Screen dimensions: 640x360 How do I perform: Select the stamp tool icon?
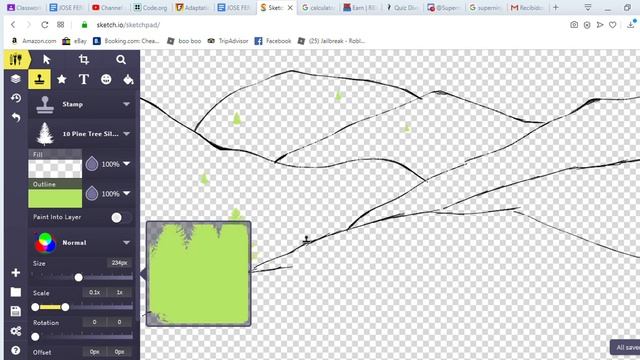click(39, 79)
